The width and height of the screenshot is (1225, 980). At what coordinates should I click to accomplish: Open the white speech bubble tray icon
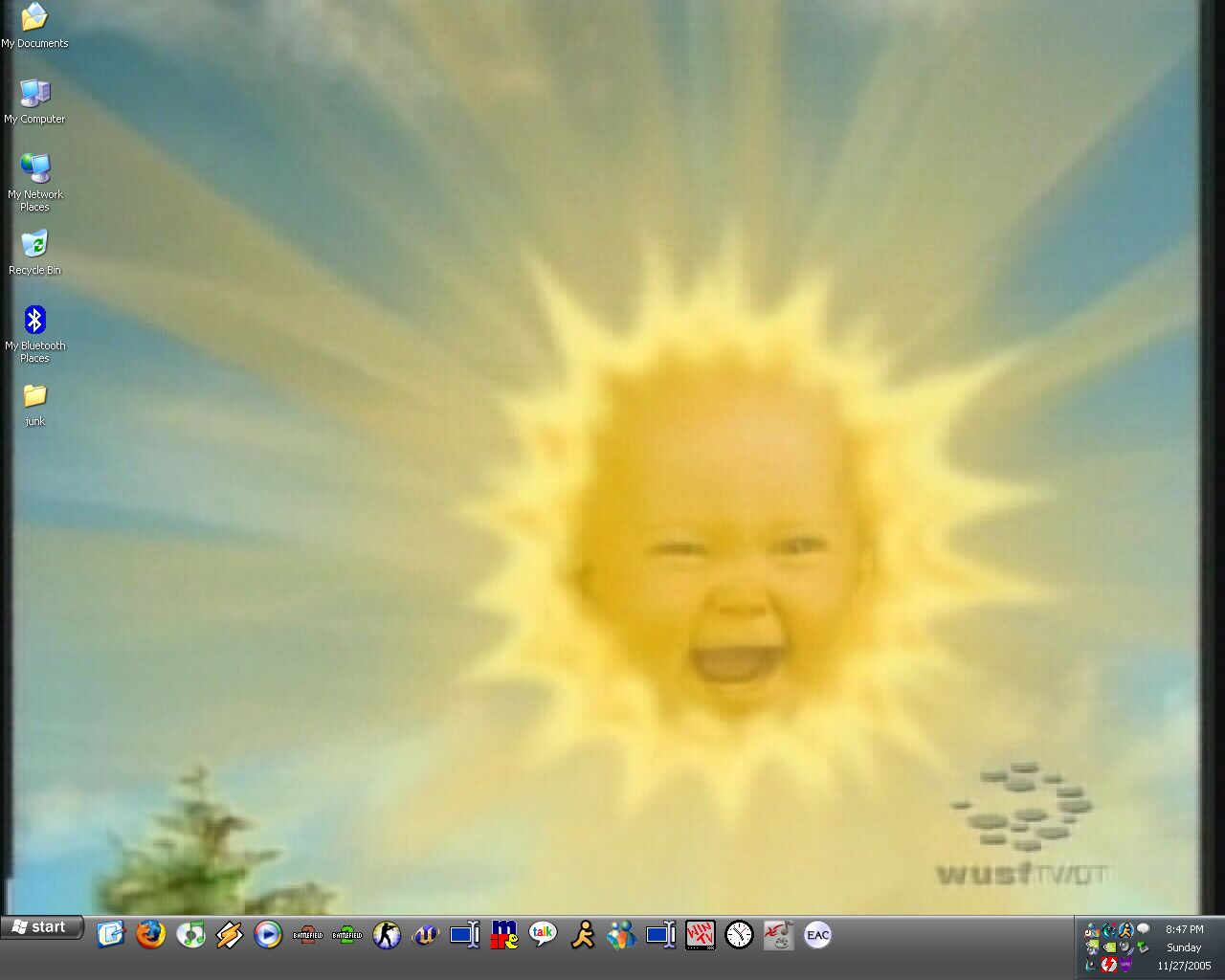pos(1144,928)
